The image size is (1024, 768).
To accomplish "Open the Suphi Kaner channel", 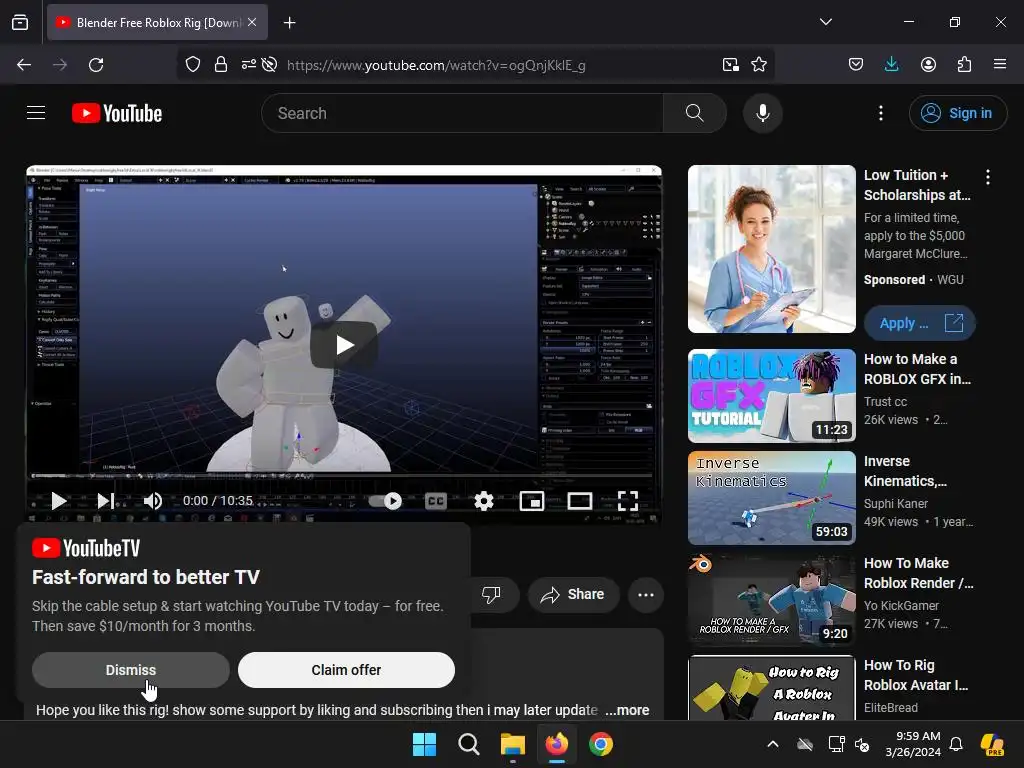I will [895, 504].
